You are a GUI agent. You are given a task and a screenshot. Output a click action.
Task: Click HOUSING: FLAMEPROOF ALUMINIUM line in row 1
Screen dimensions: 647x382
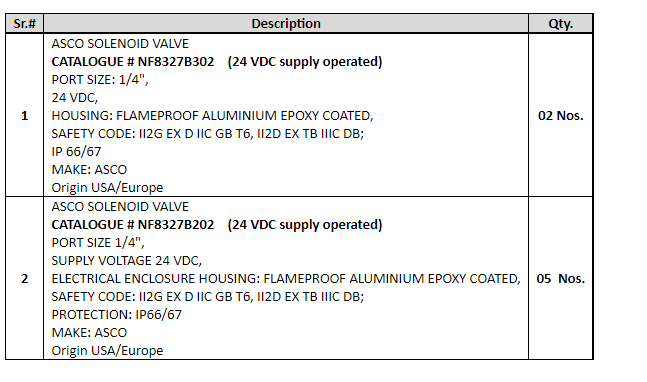tap(212, 116)
